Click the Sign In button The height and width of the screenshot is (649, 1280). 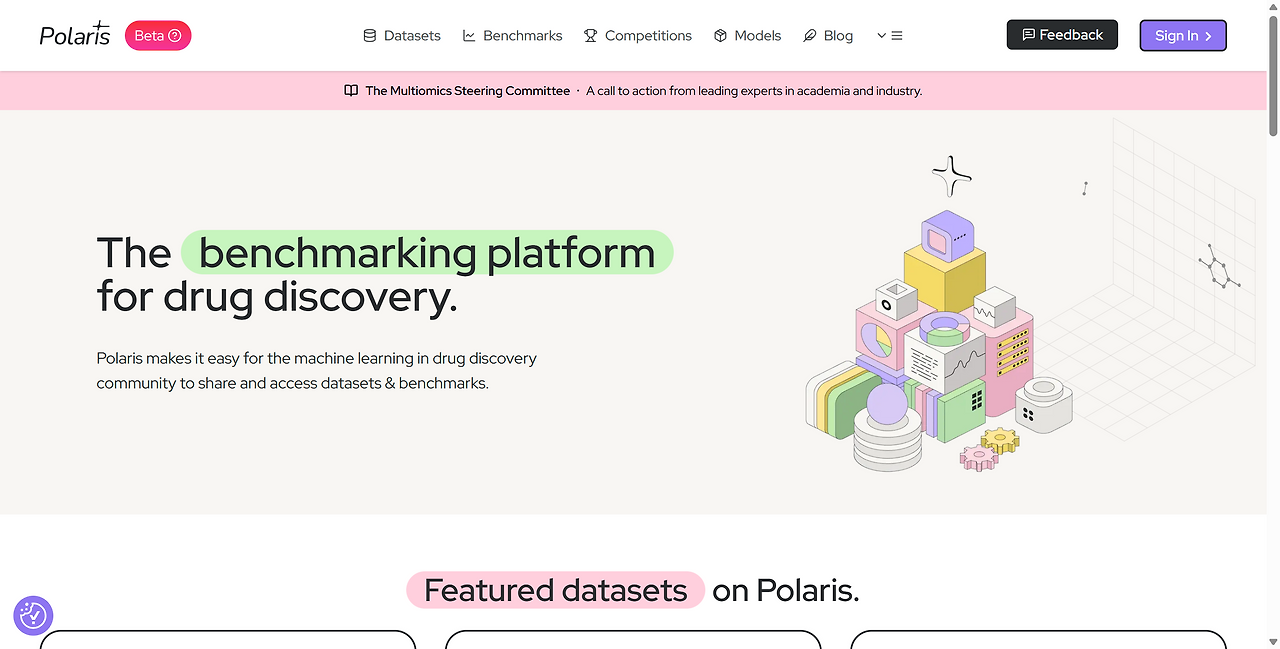1183,35
